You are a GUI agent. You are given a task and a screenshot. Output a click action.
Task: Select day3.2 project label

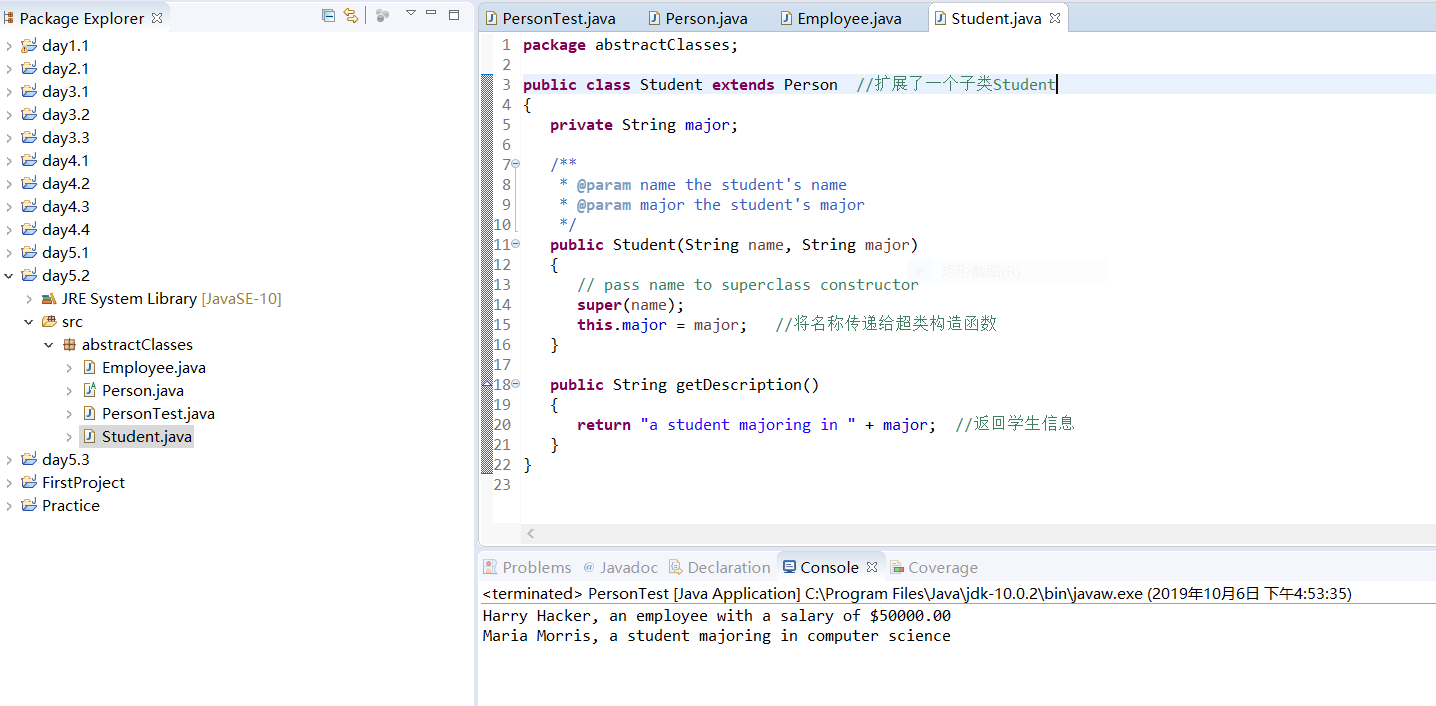[66, 115]
